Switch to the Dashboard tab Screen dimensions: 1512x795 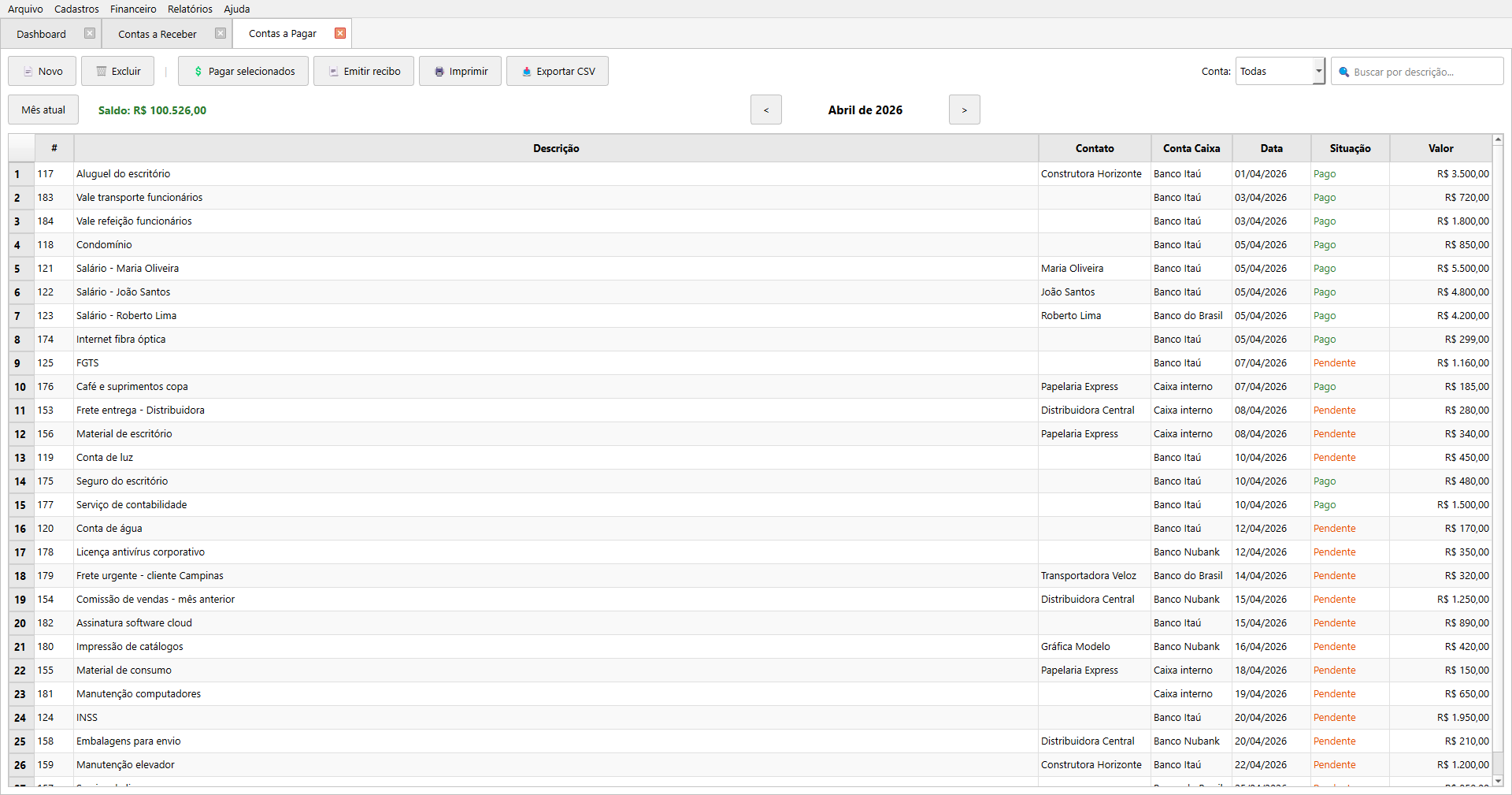[41, 34]
